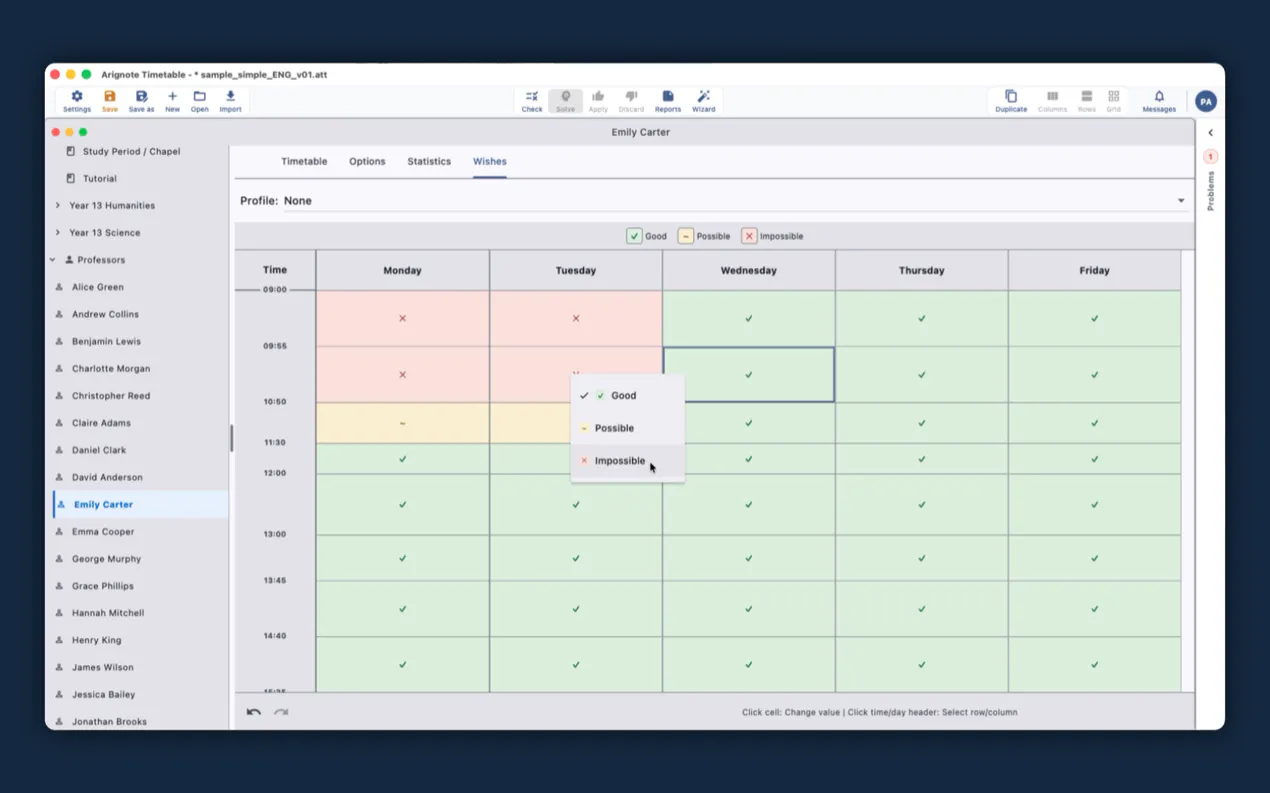Select professor Hannah Mitchell

[108, 613]
